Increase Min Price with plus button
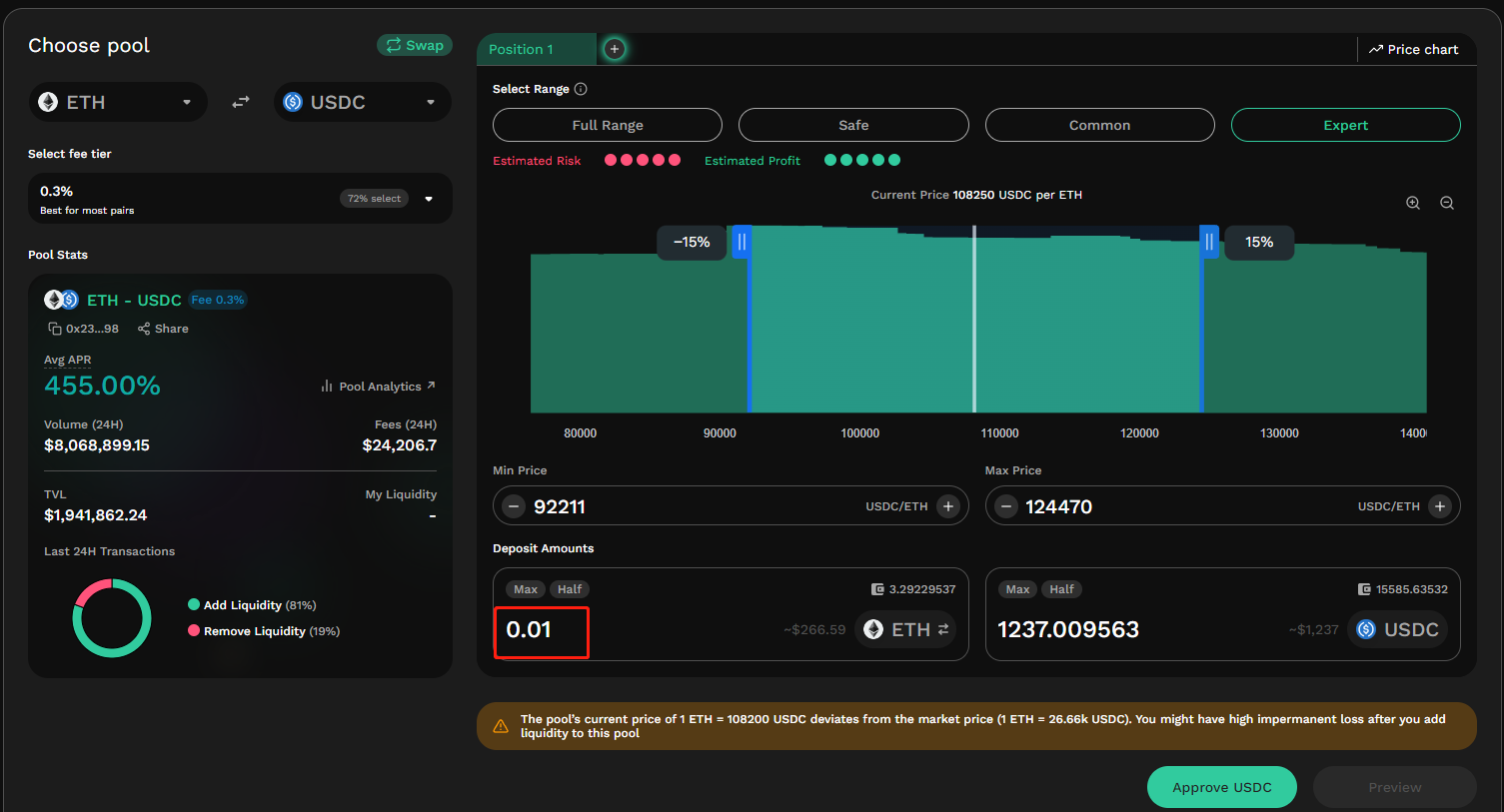The width and height of the screenshot is (1504, 812). [947, 506]
